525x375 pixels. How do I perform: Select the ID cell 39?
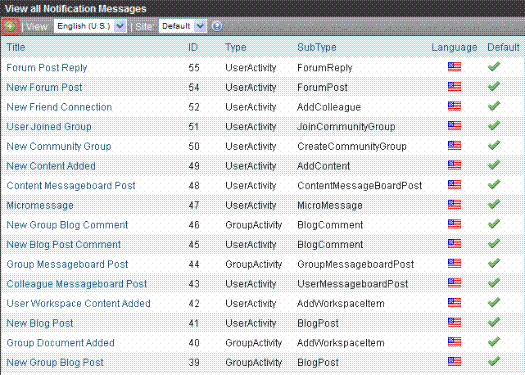click(194, 362)
